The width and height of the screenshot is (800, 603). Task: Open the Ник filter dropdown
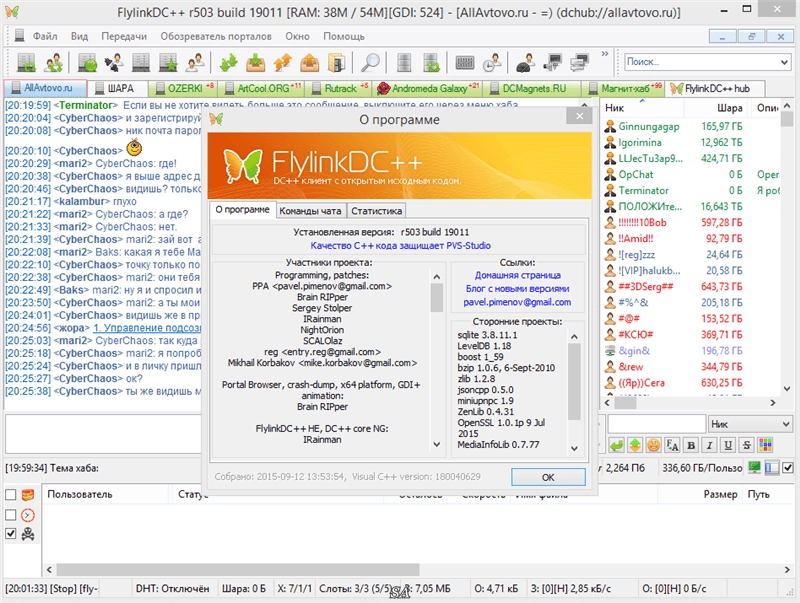click(x=750, y=424)
